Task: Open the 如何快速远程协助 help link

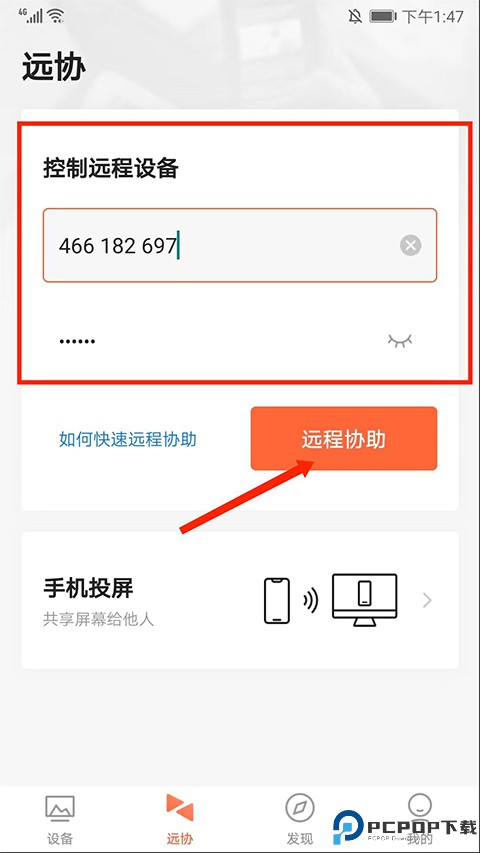Action: tap(128, 439)
